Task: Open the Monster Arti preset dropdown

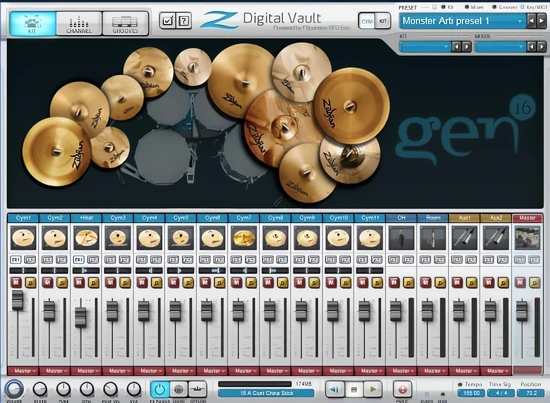Action: [462, 21]
